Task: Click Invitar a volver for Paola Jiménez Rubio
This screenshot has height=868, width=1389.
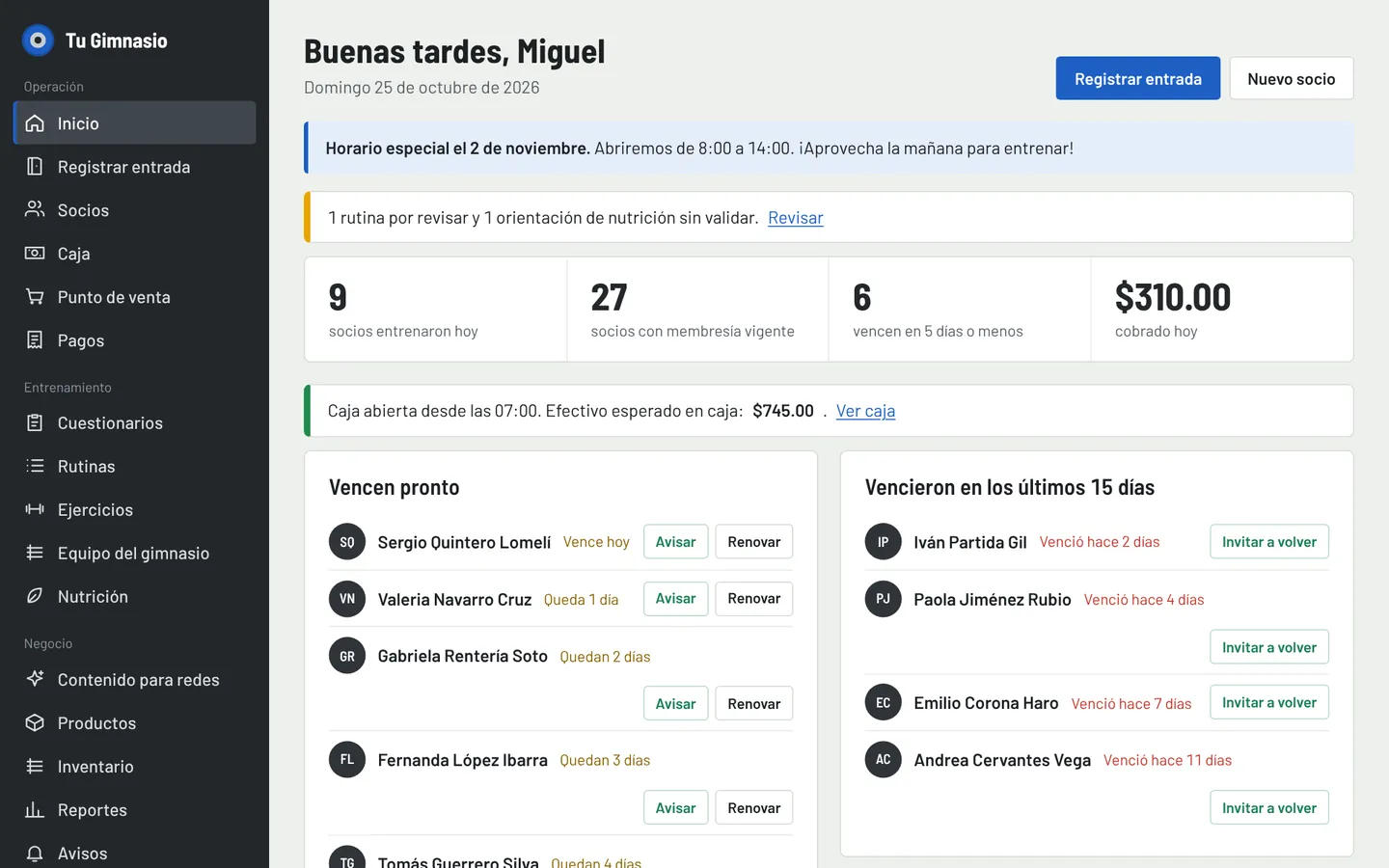Action: click(x=1269, y=647)
